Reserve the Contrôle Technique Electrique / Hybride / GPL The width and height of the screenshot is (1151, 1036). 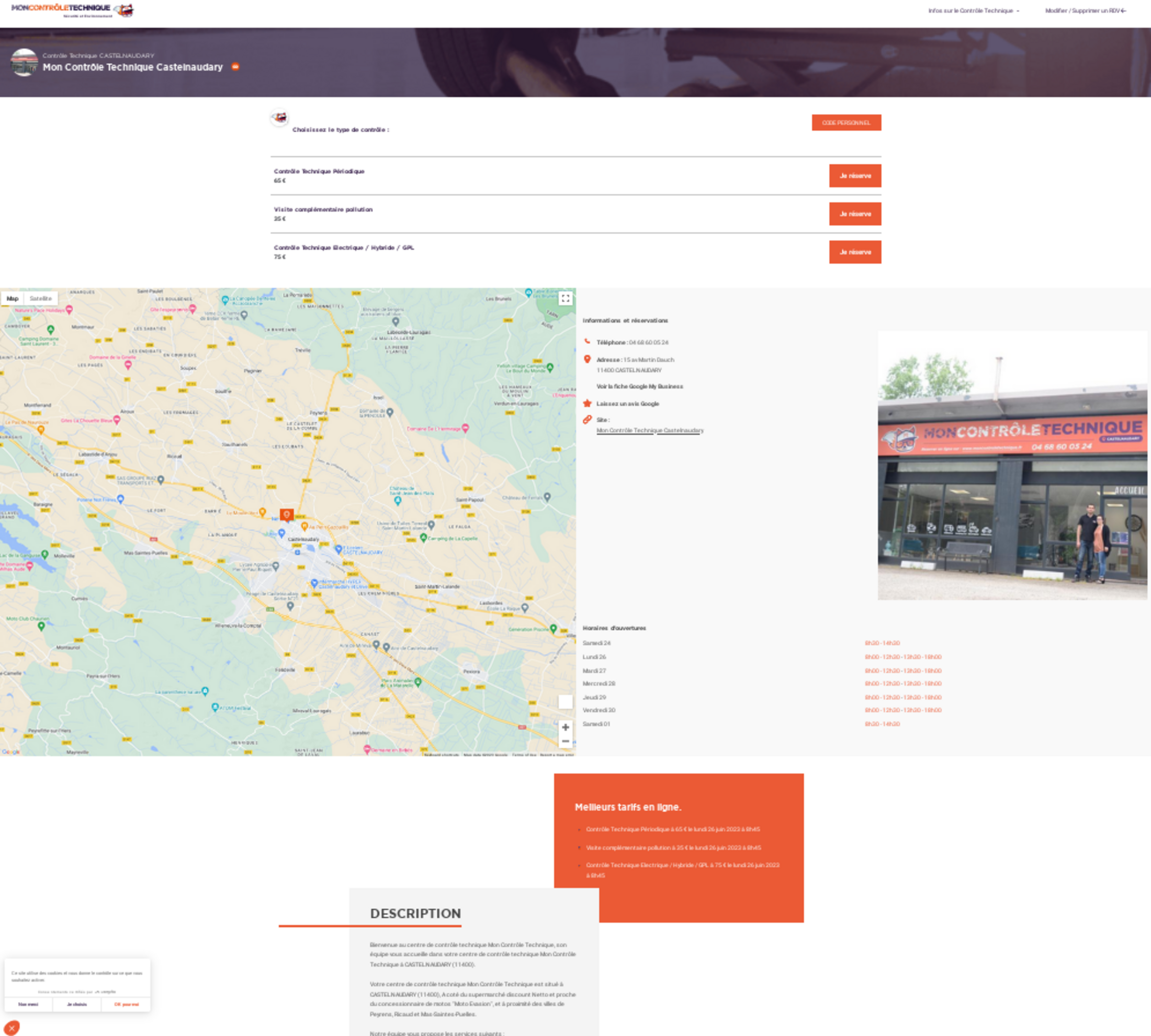(x=854, y=252)
